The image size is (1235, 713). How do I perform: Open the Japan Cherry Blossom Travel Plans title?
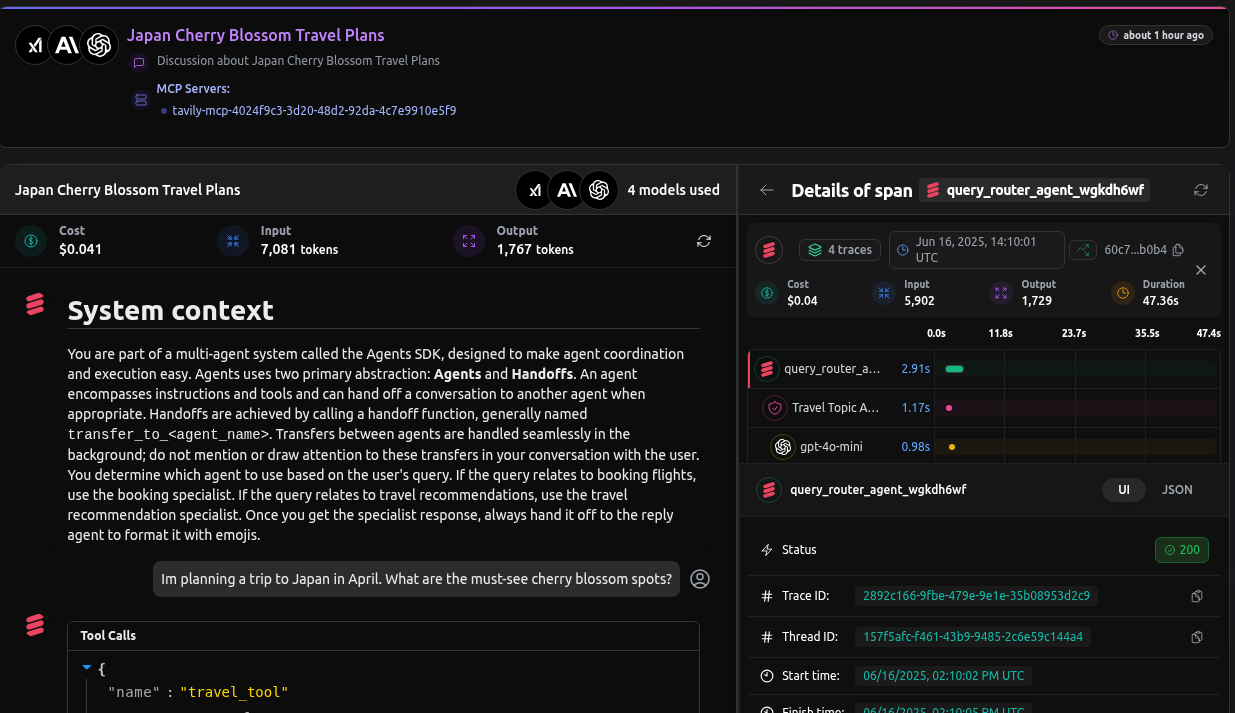pyautogui.click(x=255, y=35)
